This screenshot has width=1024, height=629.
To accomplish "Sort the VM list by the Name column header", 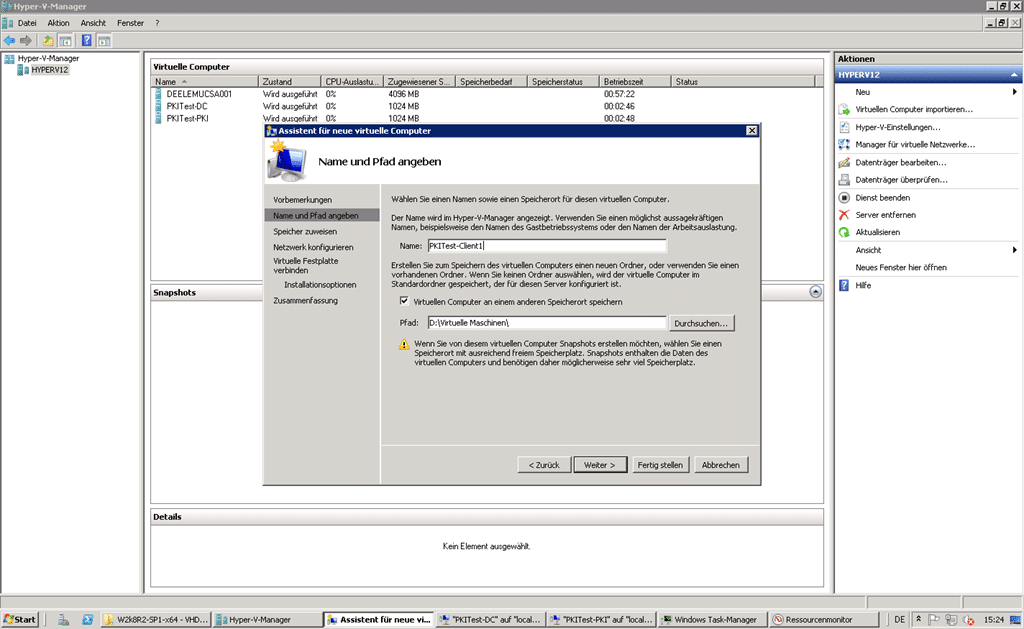I will [x=204, y=82].
